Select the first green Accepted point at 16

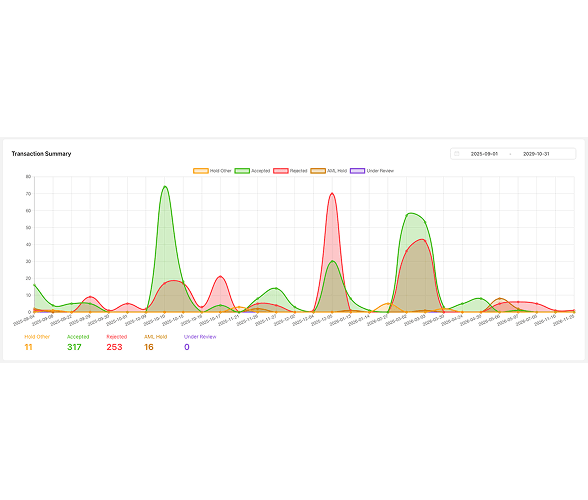click(x=34, y=285)
